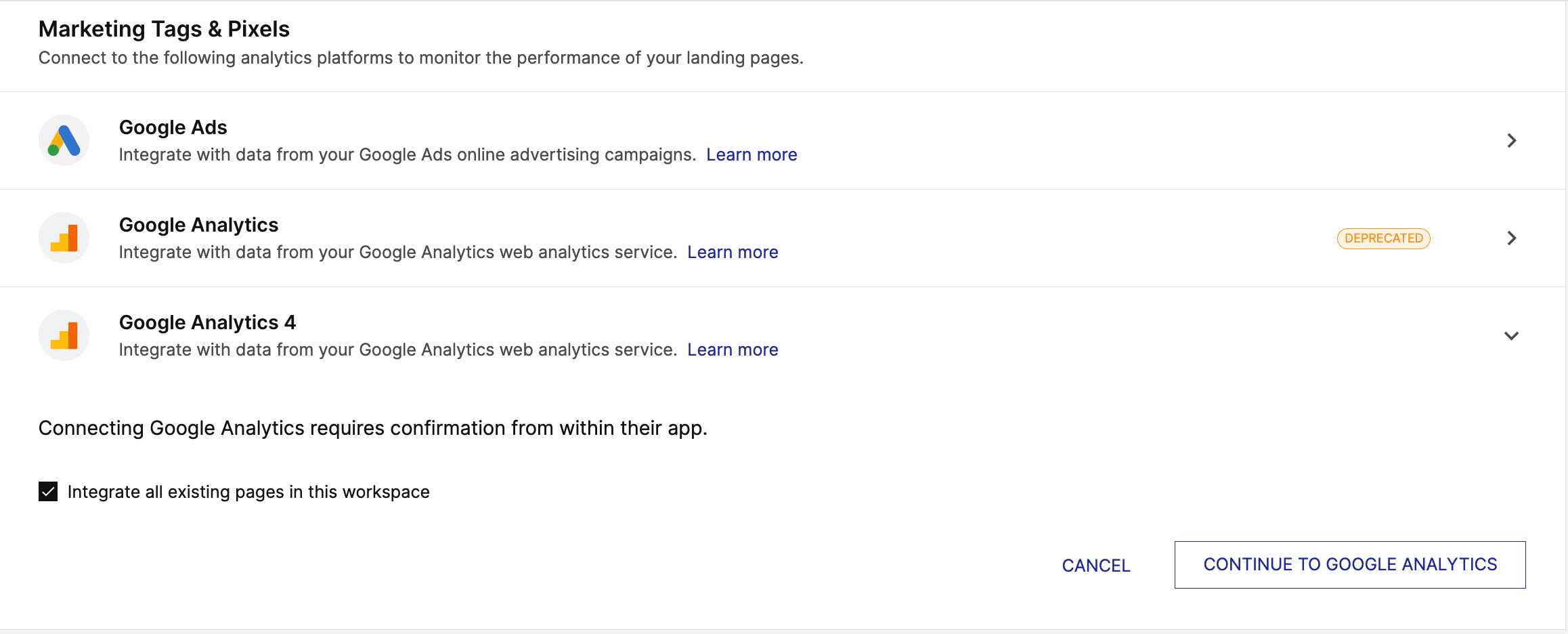Viewport: 1568px width, 634px height.
Task: Click the confirmation required notice text
Action: coord(373,428)
